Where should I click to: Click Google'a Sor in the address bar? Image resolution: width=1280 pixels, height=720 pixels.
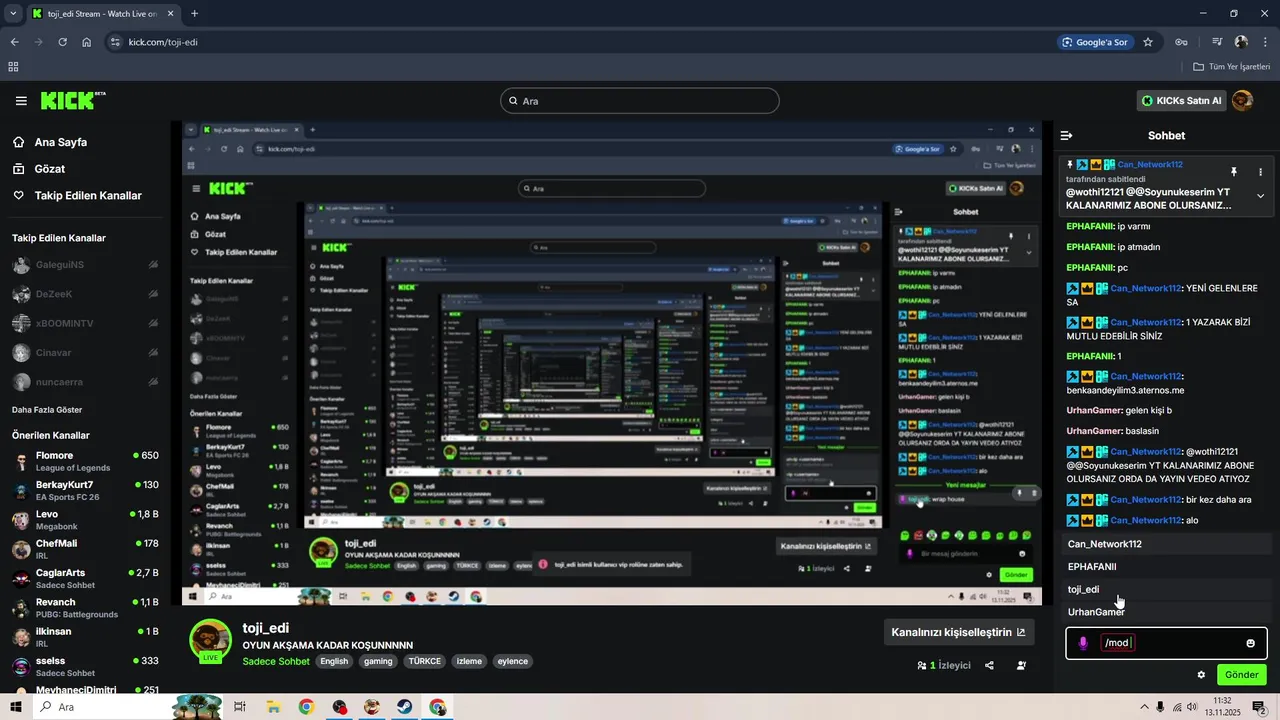[1095, 42]
